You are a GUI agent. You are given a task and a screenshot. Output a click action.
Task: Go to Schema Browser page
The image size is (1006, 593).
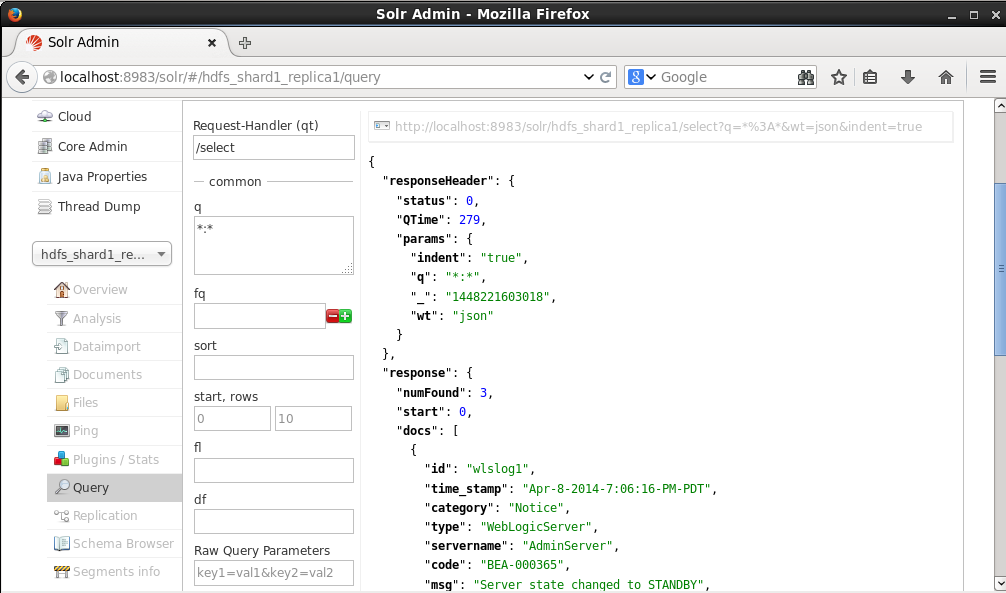tap(114, 544)
